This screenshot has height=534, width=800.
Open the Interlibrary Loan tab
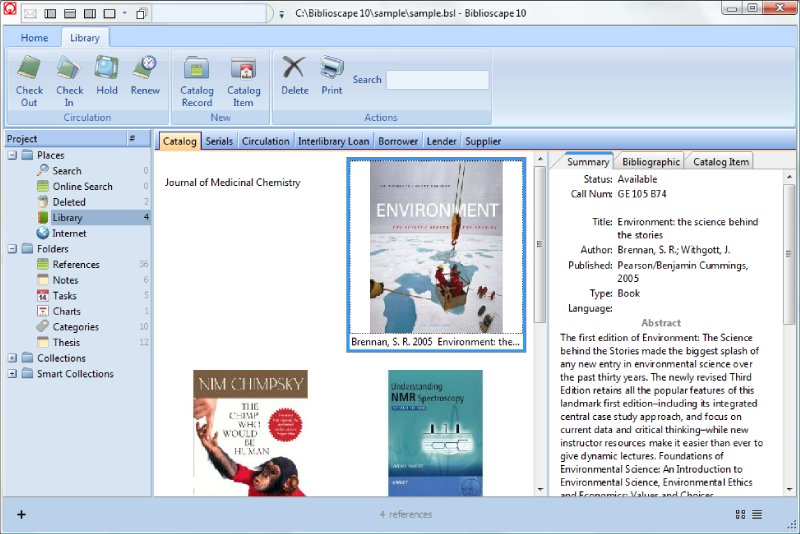[333, 141]
